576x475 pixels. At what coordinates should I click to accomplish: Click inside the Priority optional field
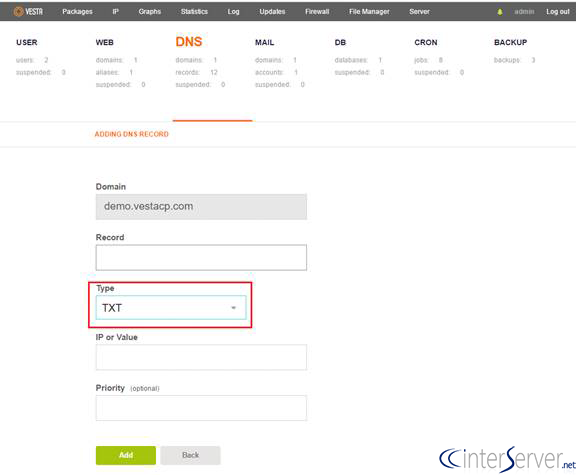[201, 408]
